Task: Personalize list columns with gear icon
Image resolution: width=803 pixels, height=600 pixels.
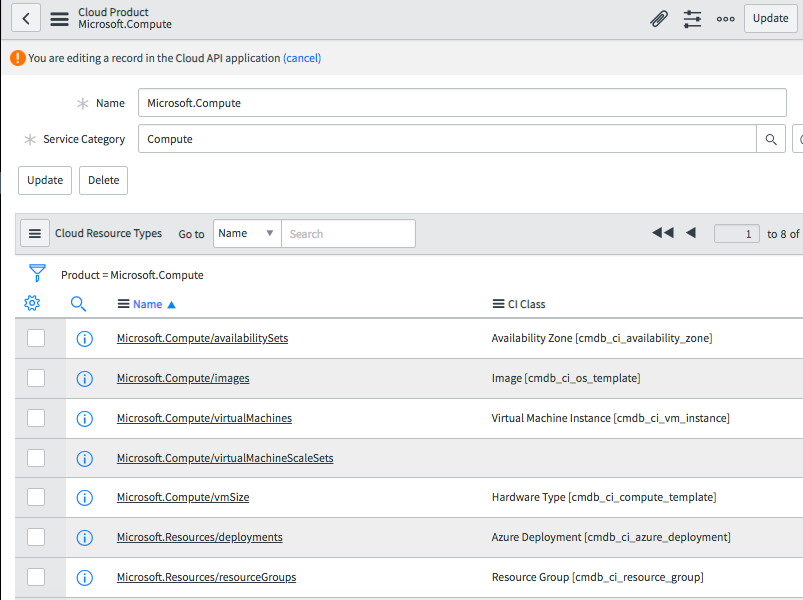Action: pyautogui.click(x=32, y=303)
